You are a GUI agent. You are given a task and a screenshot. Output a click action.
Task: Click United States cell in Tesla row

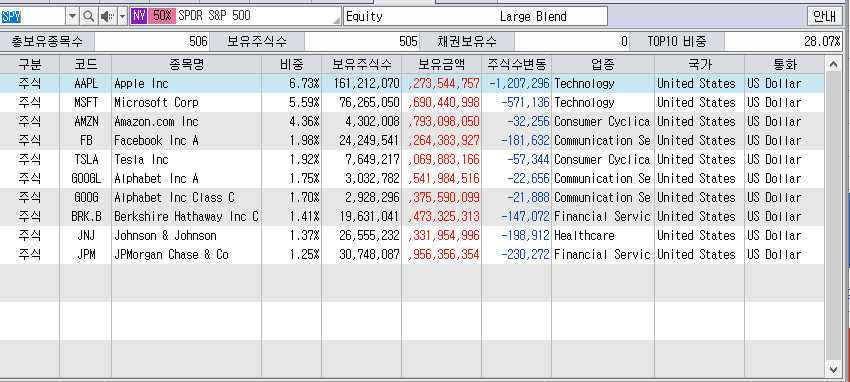[699, 159]
